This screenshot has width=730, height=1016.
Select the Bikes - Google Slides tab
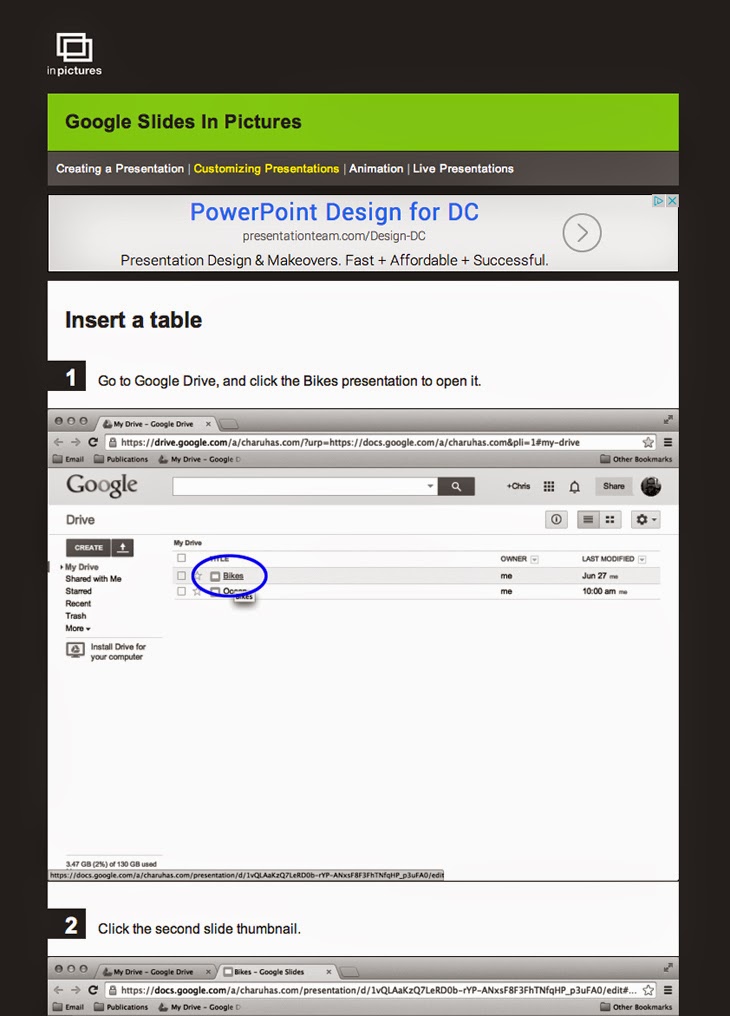(269, 972)
